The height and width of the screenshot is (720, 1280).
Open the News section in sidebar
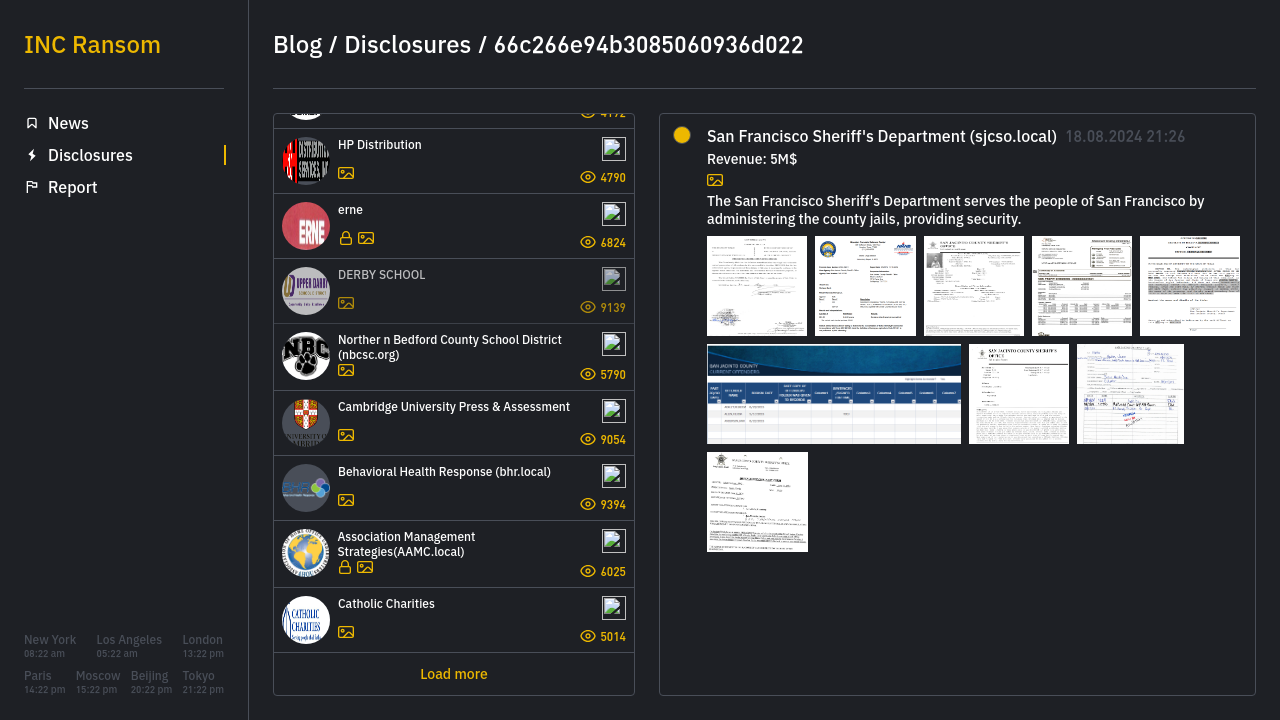coord(68,123)
